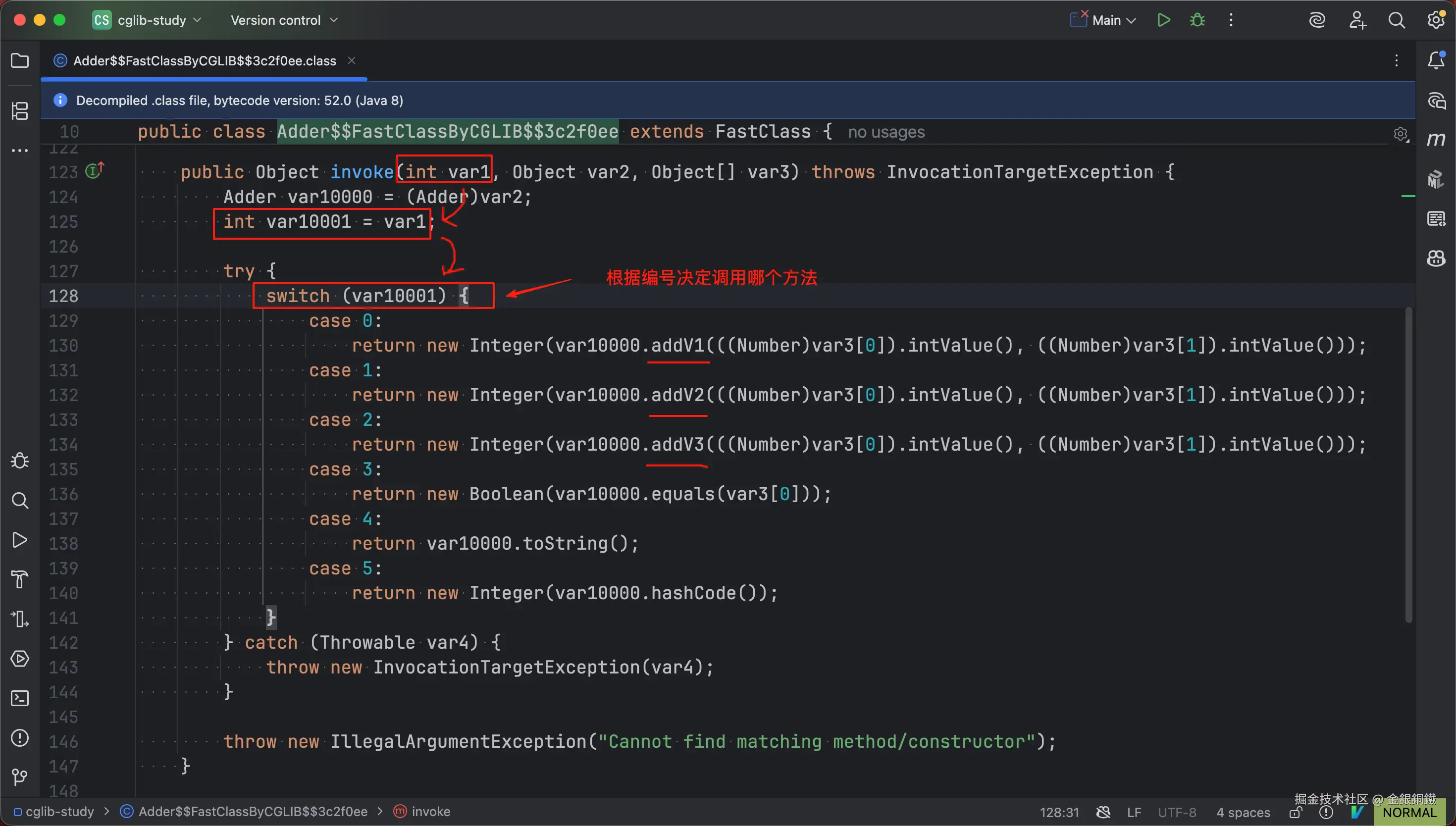Click the Debug bug icon in toolbar
Viewport: 1456px width, 826px height.
[1197, 20]
